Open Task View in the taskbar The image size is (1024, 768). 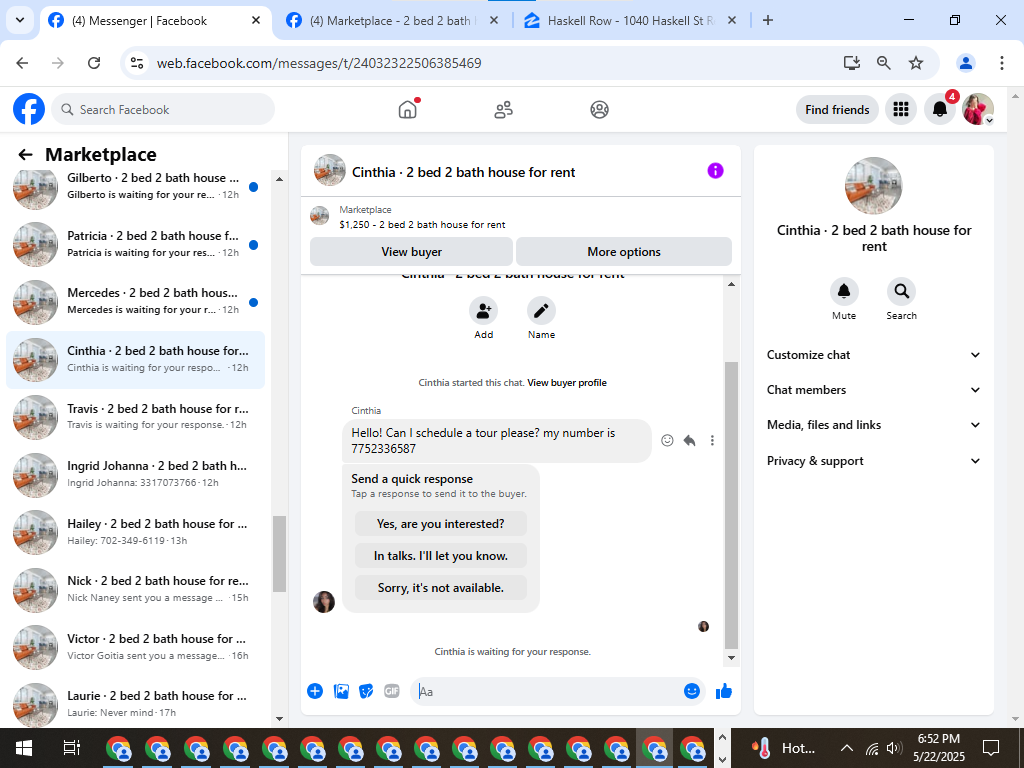pyautogui.click(x=71, y=748)
